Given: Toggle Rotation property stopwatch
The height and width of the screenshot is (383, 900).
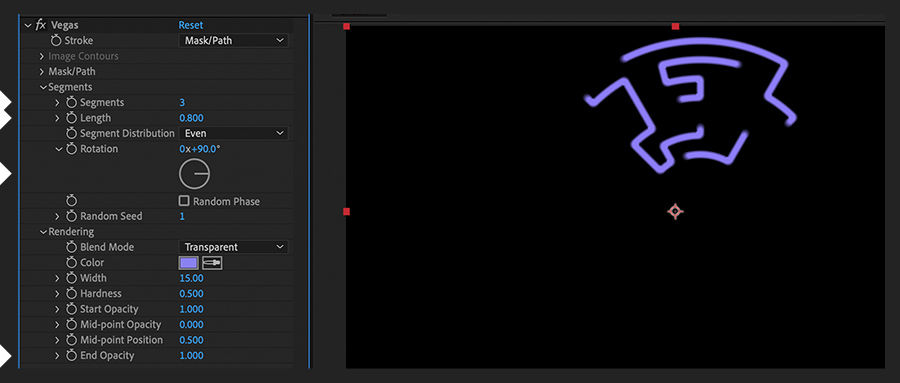Looking at the screenshot, I should 71,149.
